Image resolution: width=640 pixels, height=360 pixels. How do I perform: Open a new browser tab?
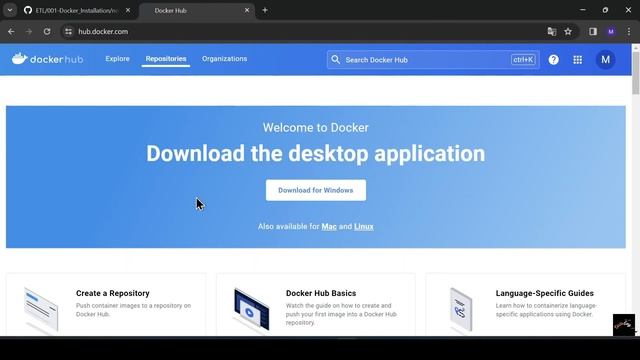(265, 10)
